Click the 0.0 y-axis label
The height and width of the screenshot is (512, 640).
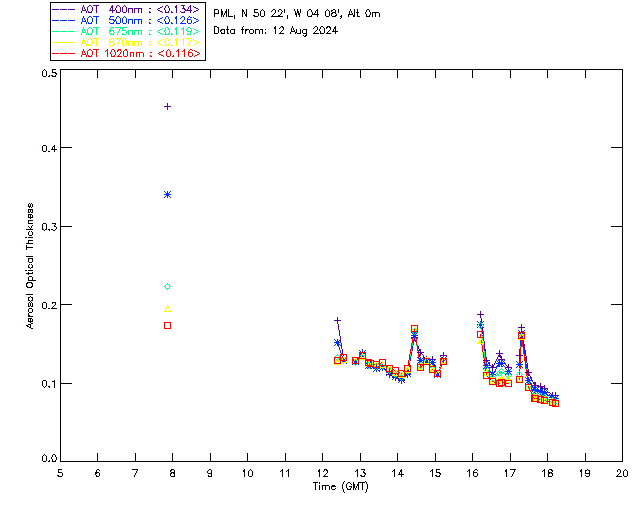click(49, 459)
